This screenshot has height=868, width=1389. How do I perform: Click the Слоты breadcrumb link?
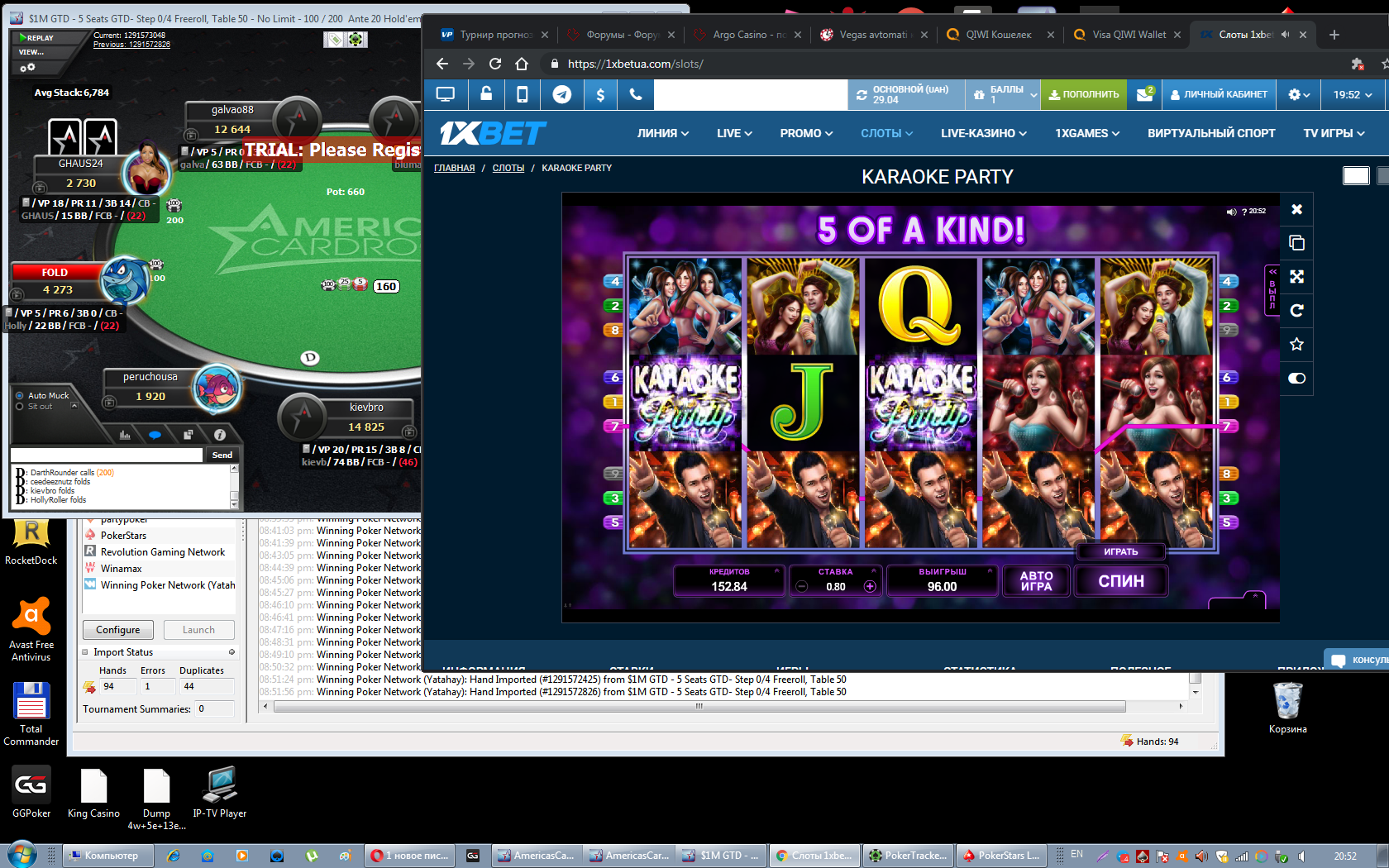pyautogui.click(x=508, y=168)
